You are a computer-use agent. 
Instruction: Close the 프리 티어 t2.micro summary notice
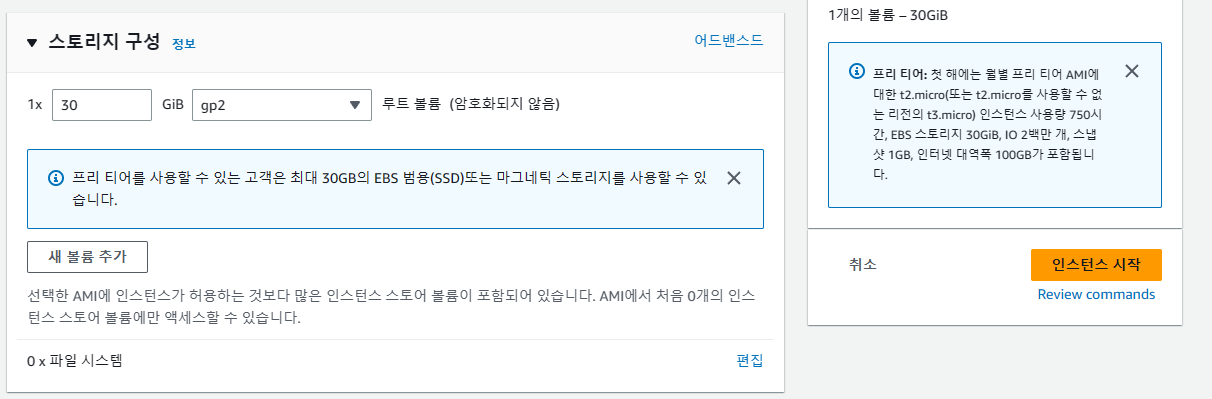1132,71
